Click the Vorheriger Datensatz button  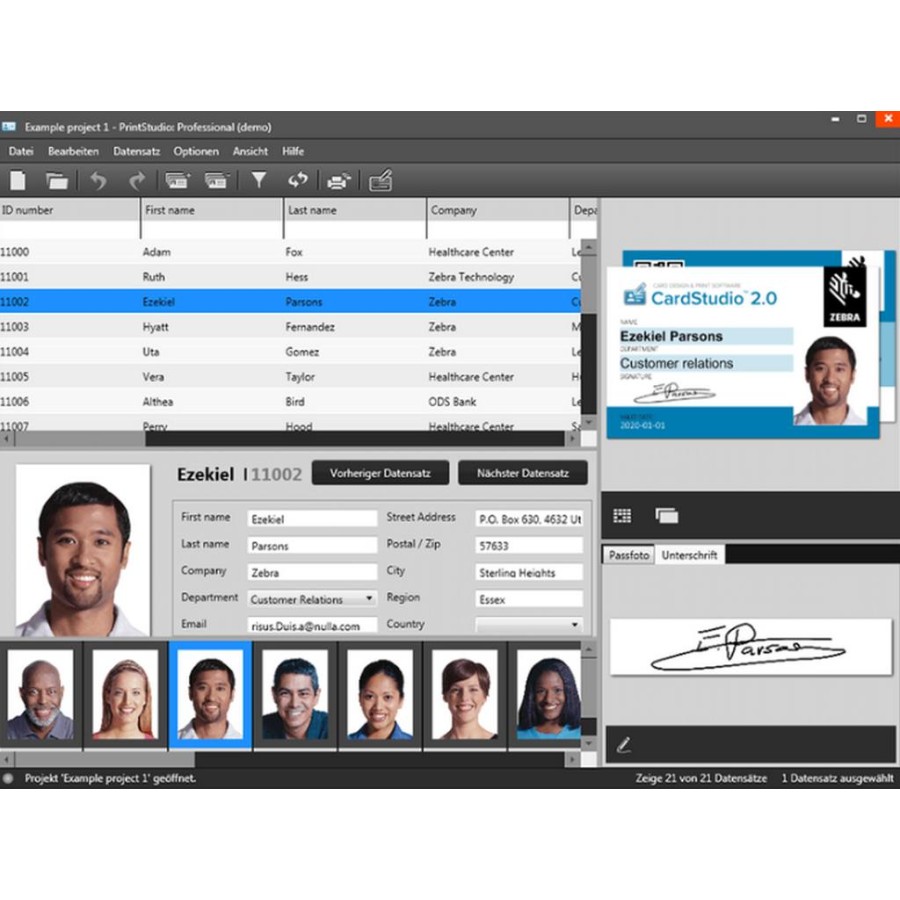pyautogui.click(x=379, y=473)
